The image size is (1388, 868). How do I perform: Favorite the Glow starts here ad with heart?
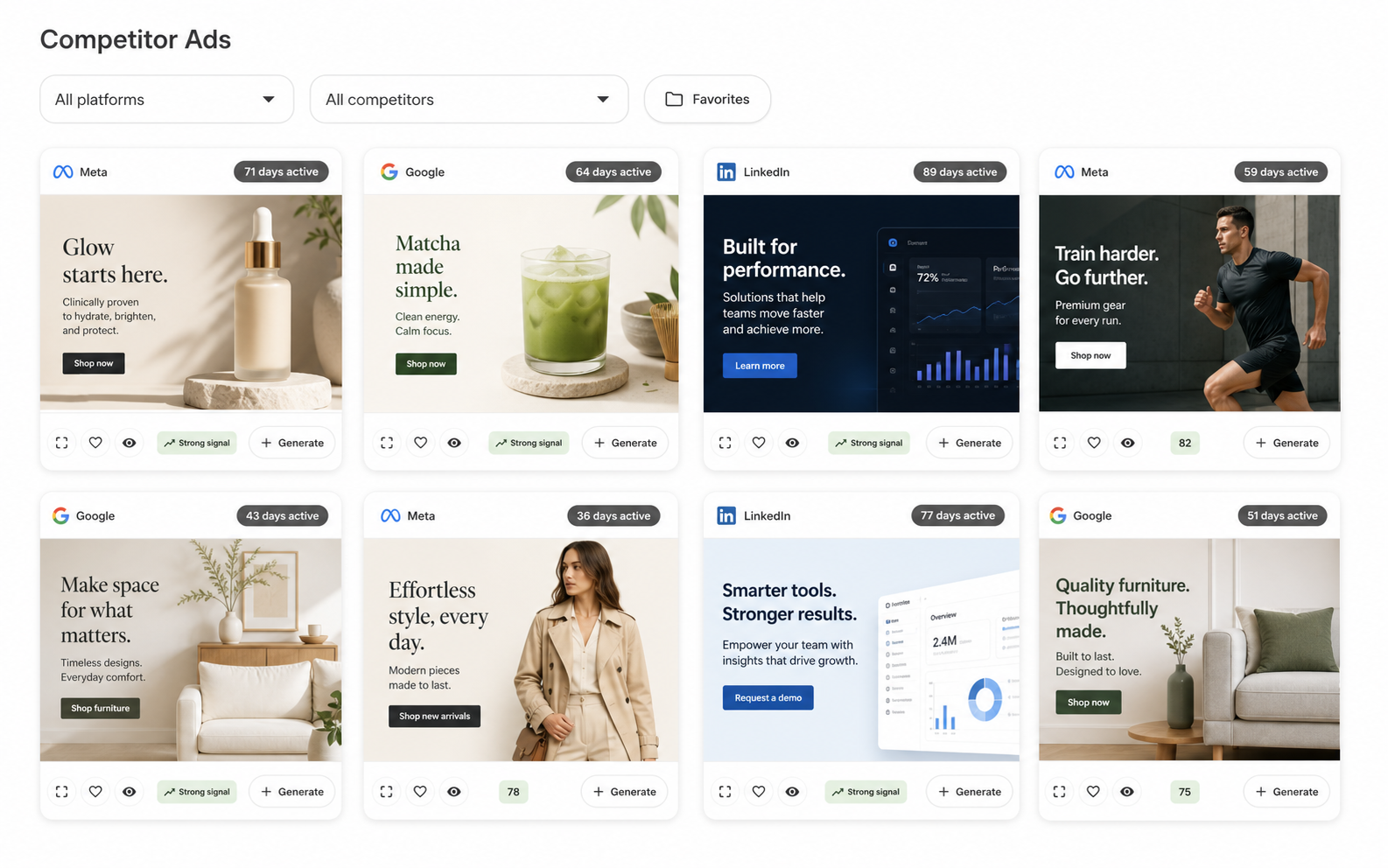[x=95, y=443]
